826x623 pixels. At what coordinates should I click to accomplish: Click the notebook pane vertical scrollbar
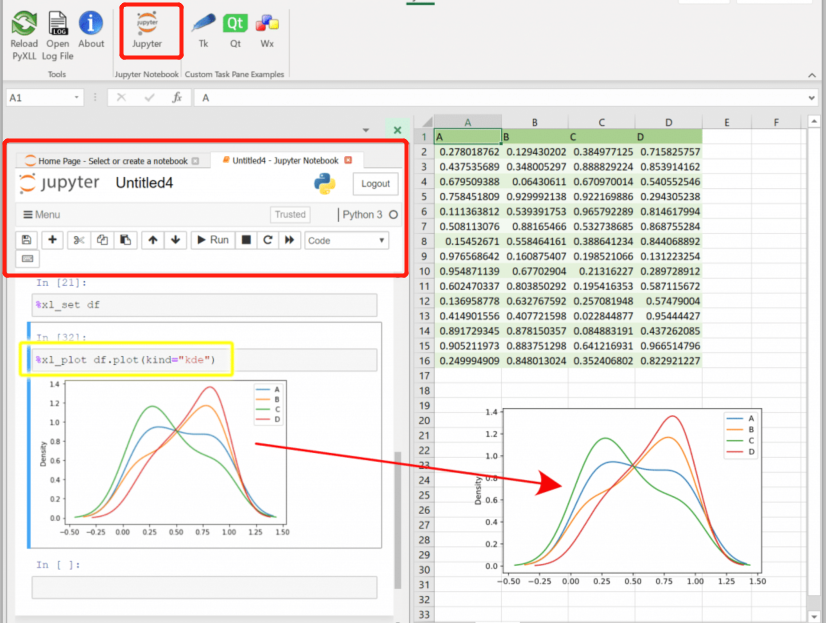[398, 519]
